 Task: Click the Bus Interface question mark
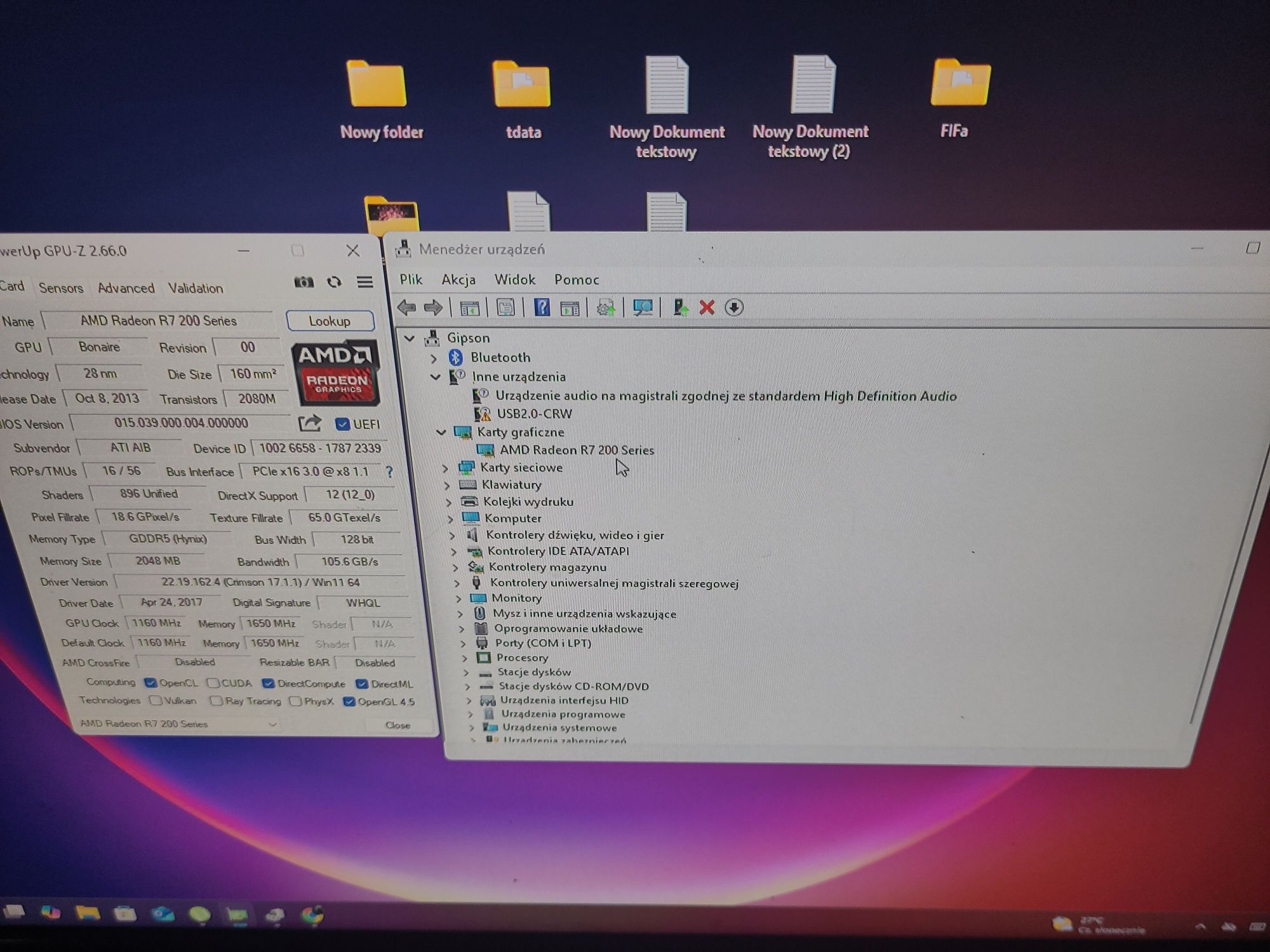[389, 472]
